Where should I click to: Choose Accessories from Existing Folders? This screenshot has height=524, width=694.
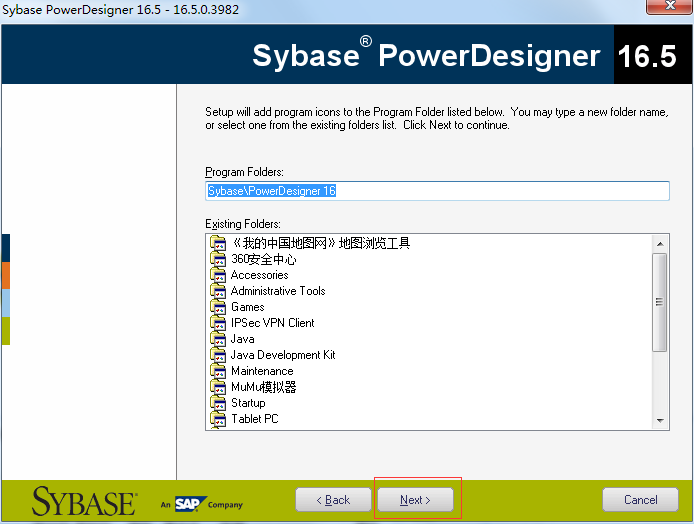tap(260, 275)
